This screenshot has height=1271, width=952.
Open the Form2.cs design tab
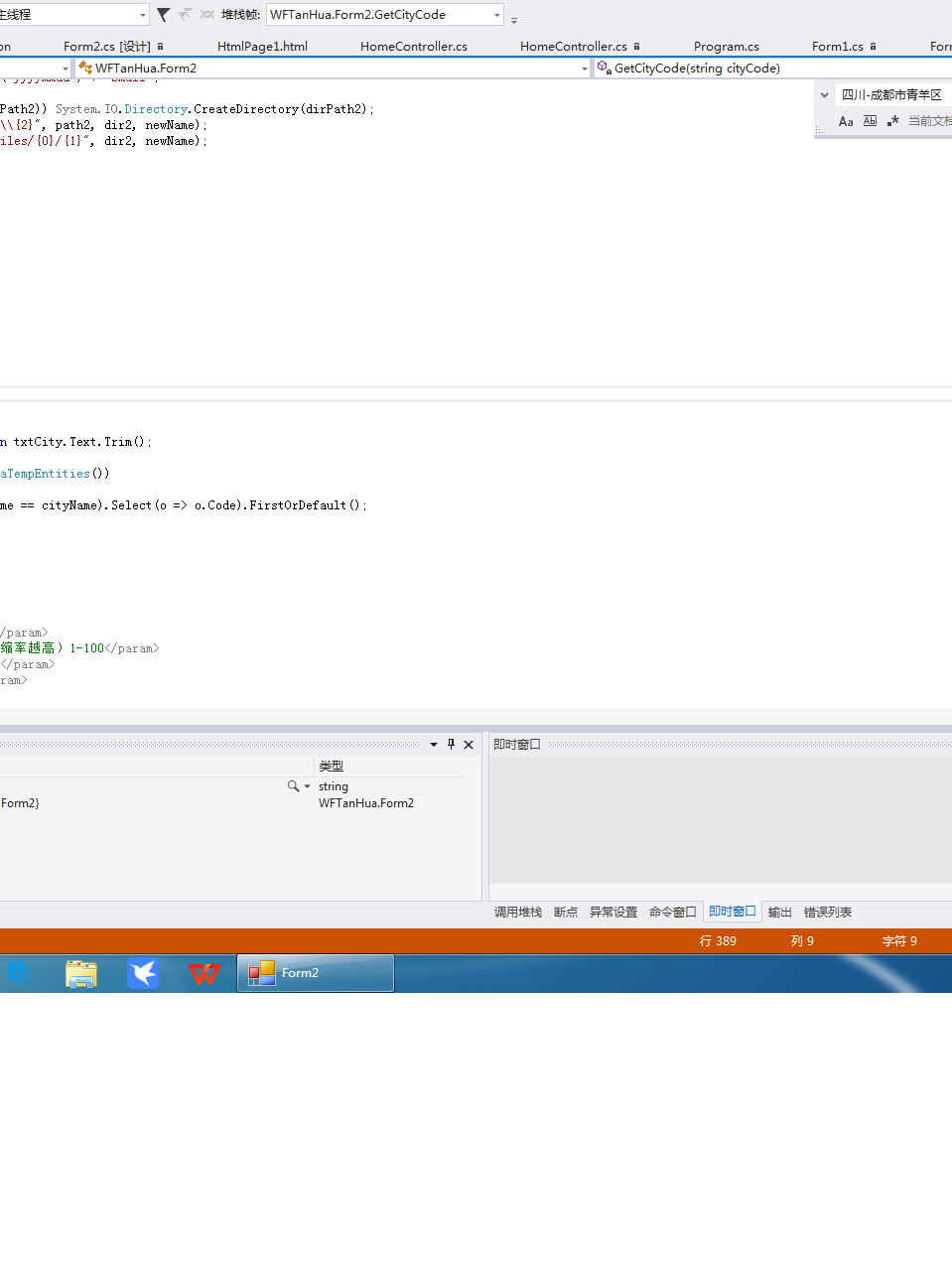(106, 47)
